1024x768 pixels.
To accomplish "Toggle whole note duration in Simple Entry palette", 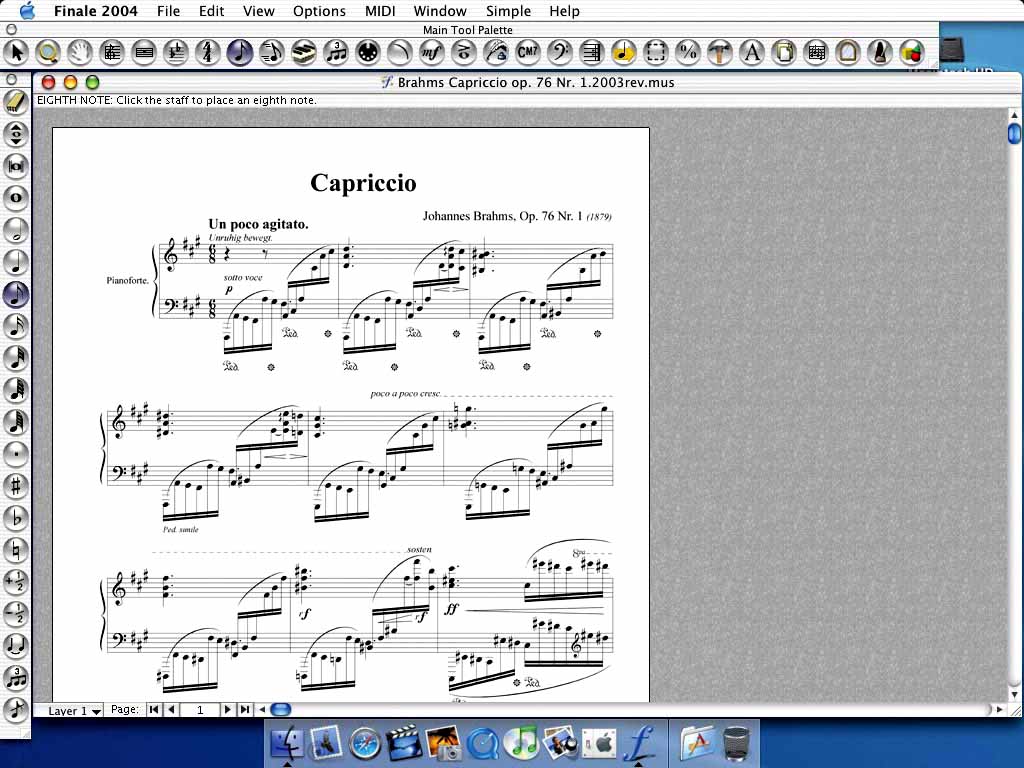I will tap(16, 198).
